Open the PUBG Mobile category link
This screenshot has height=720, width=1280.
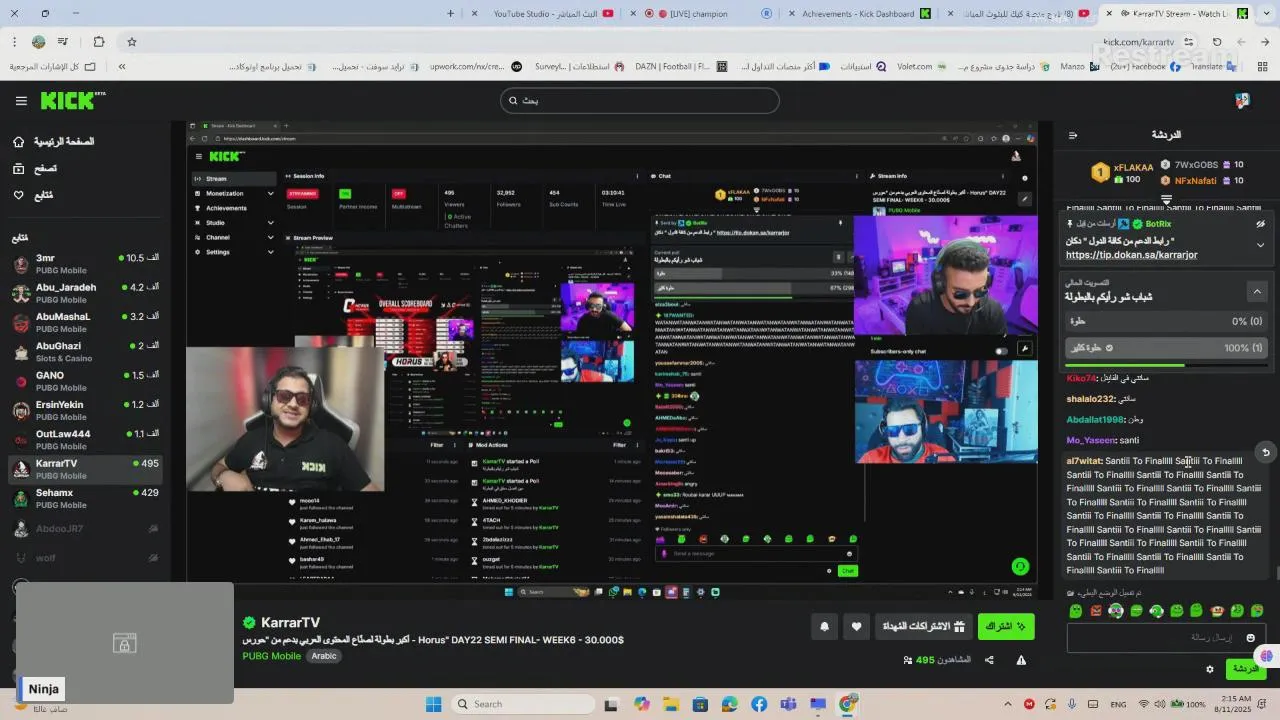[x=271, y=656]
